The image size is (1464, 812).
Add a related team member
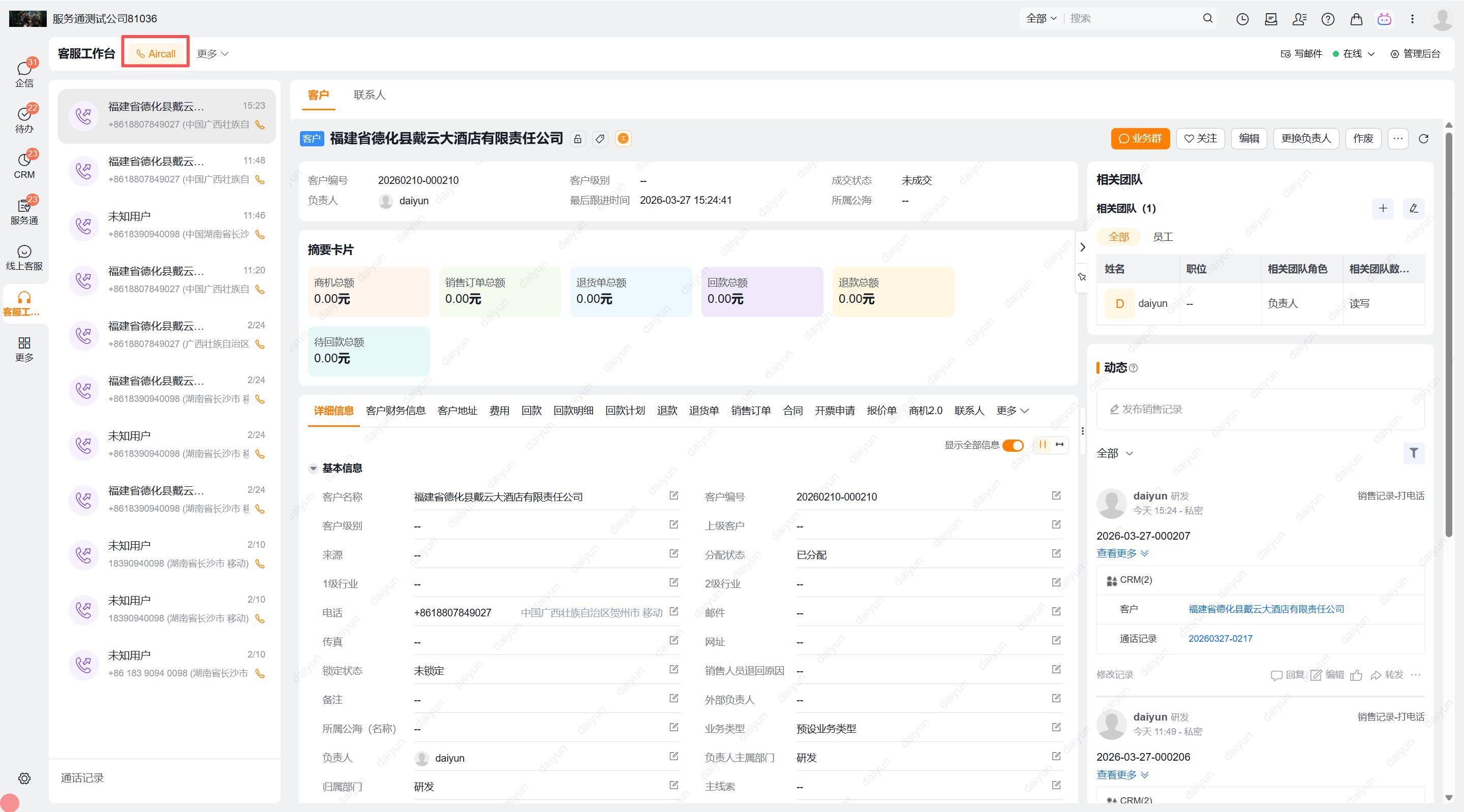click(x=1383, y=208)
